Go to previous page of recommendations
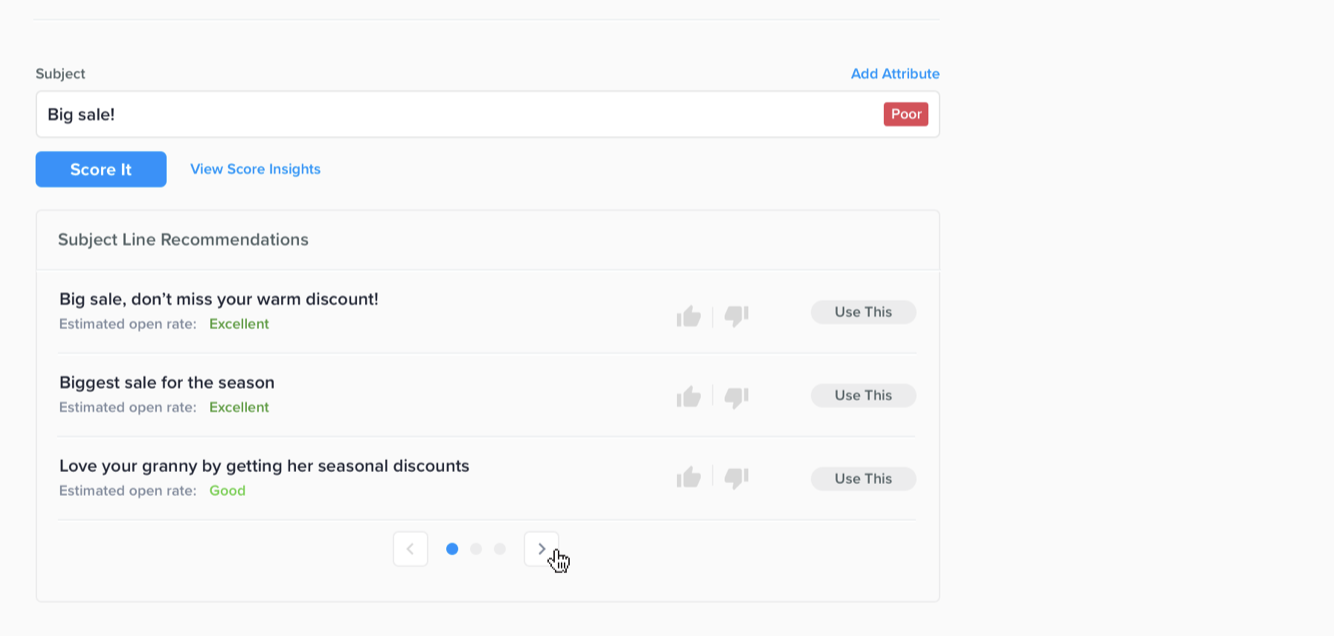Screen dimensions: 1334x636 click(x=410, y=549)
